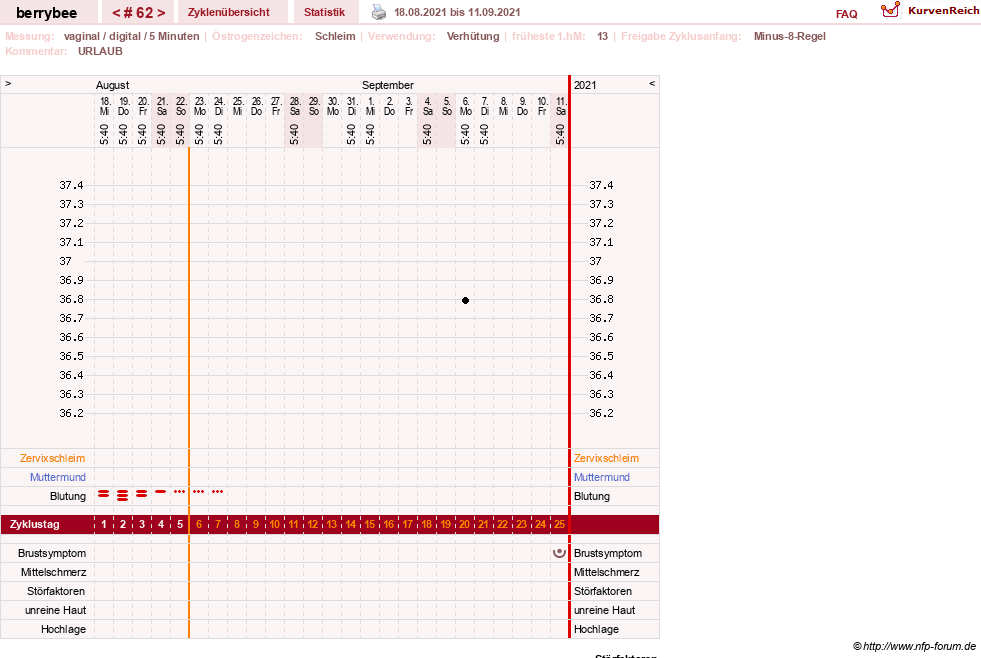The height and width of the screenshot is (658, 981).
Task: Go to previous cycle with left arrow
Action: [116, 13]
